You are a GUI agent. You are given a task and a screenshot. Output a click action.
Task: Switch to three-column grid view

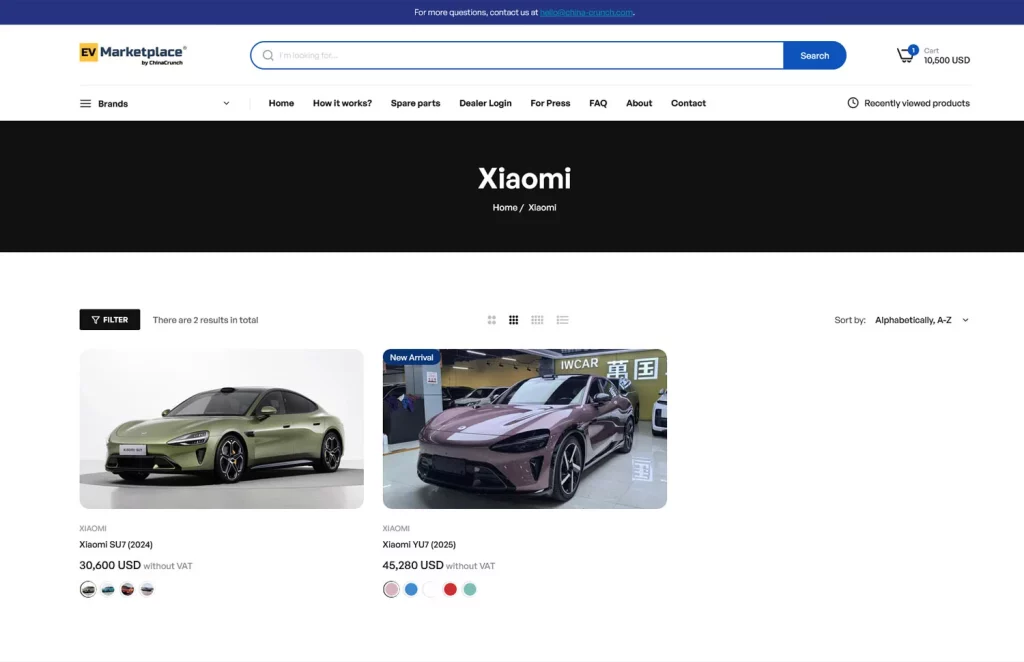(514, 320)
